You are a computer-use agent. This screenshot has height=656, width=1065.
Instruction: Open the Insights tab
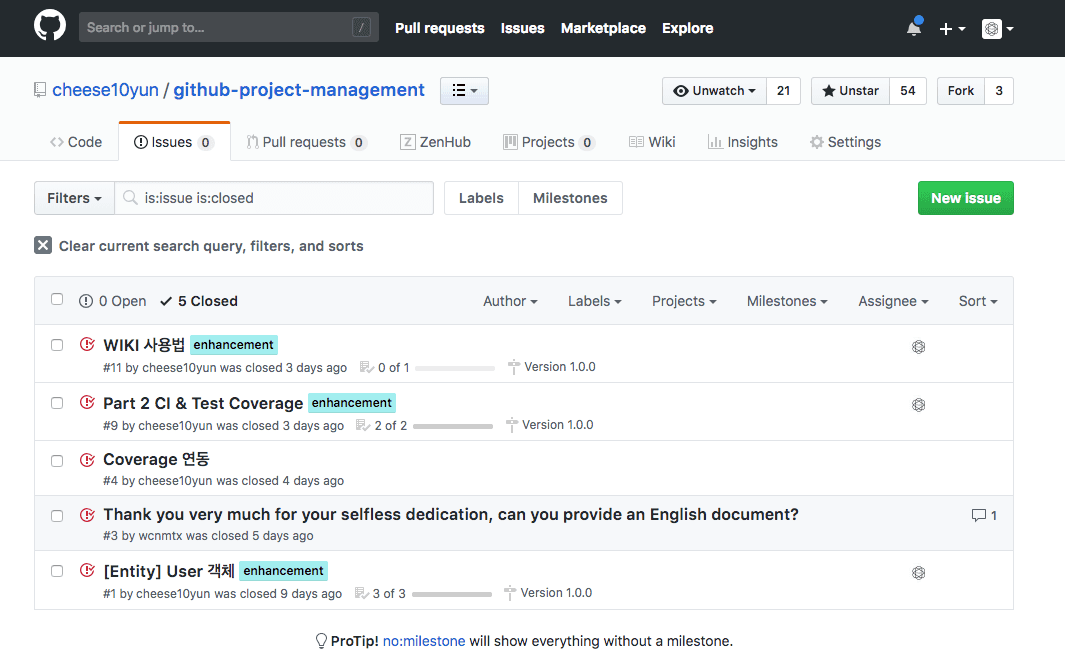tap(742, 142)
